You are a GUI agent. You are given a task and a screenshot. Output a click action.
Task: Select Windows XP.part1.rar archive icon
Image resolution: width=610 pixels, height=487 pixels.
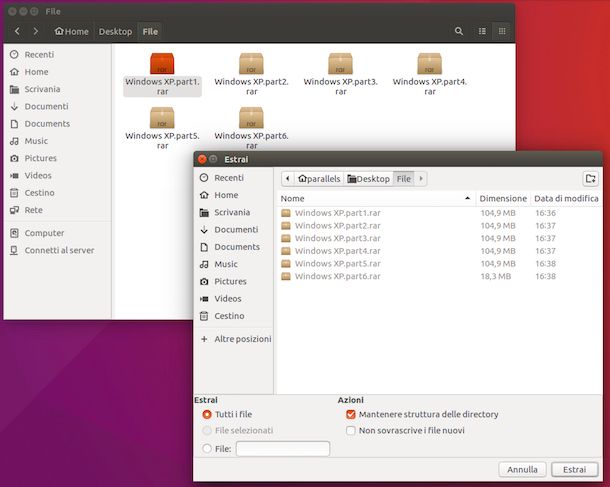coord(162,64)
